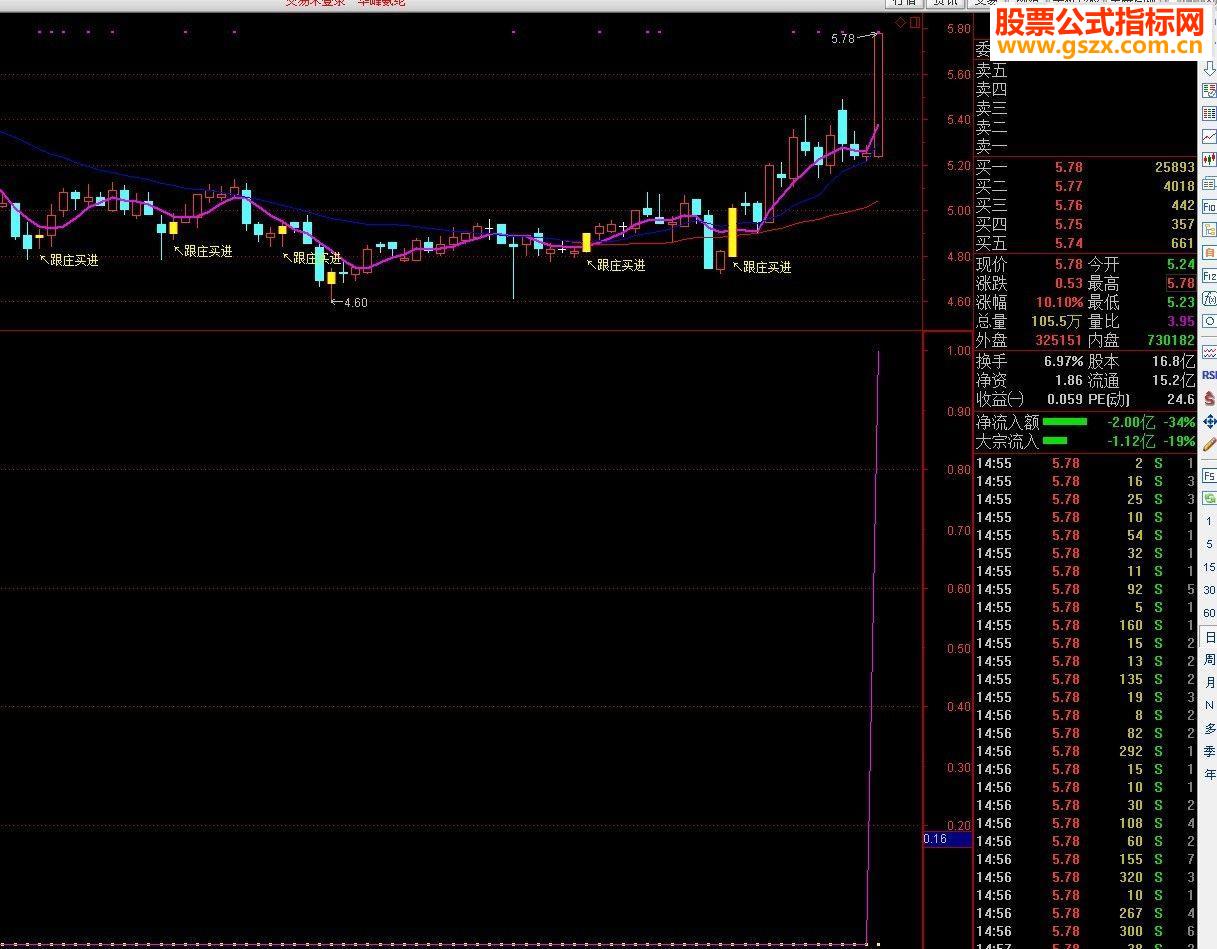This screenshot has height=949, width=1217.
Task: Click the 买一 bid row showing 25893
Action: pos(1085,167)
